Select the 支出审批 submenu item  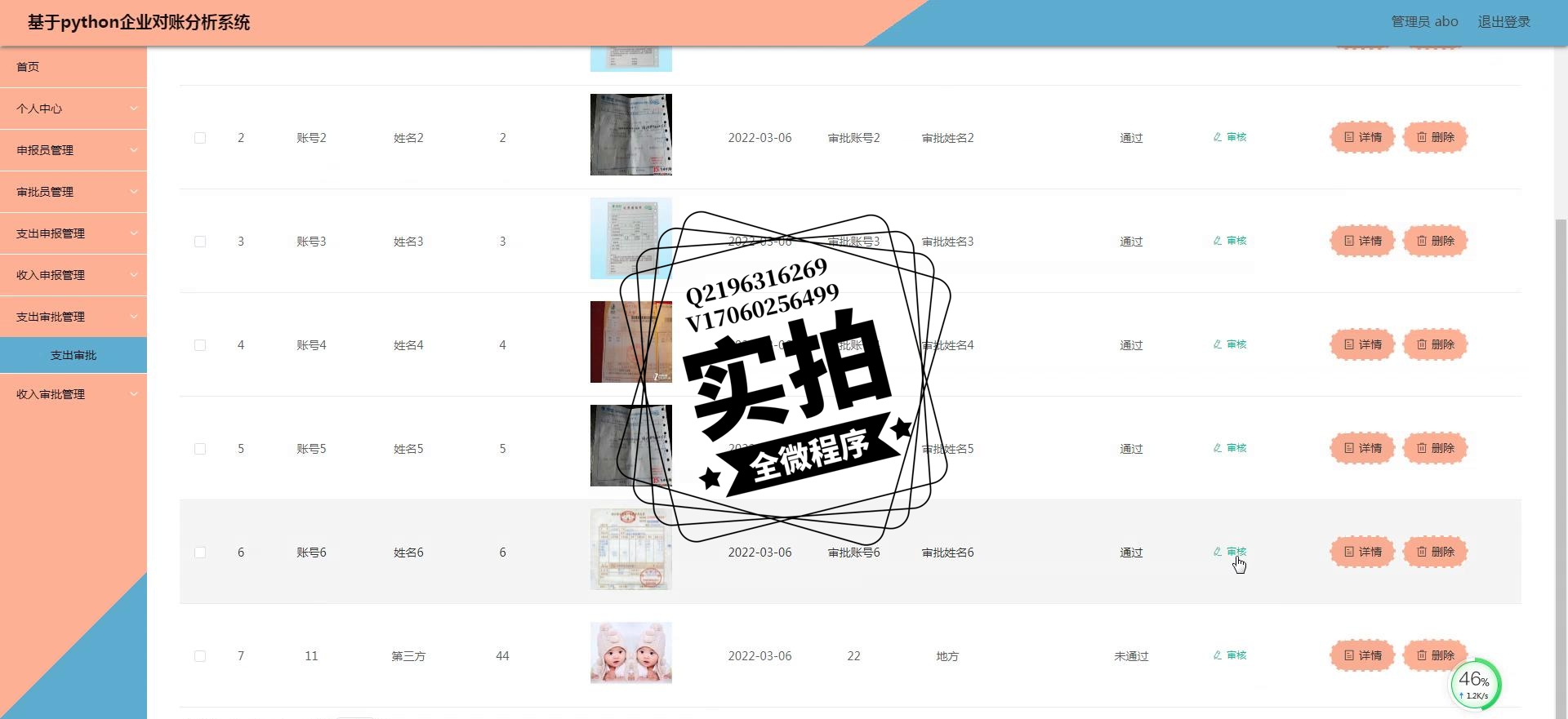(73, 355)
